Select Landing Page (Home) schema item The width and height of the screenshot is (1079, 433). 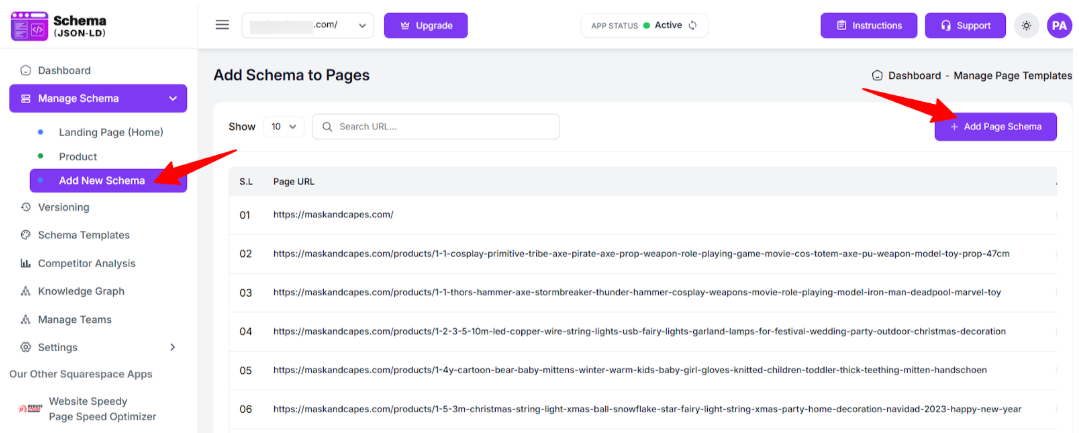point(110,132)
